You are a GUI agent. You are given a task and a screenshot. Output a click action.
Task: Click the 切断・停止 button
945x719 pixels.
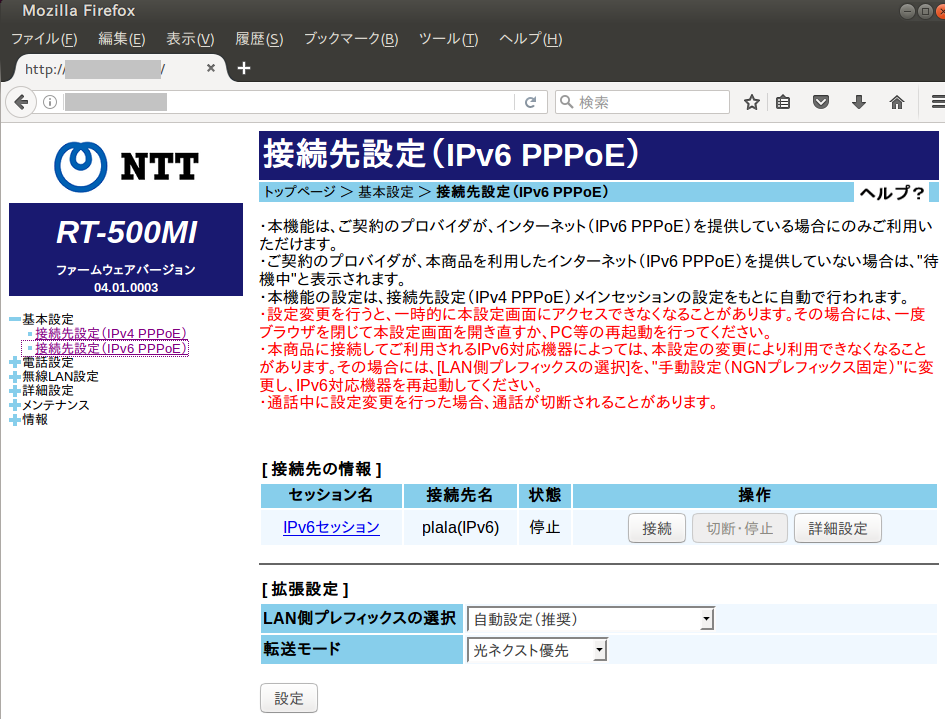tap(739, 529)
